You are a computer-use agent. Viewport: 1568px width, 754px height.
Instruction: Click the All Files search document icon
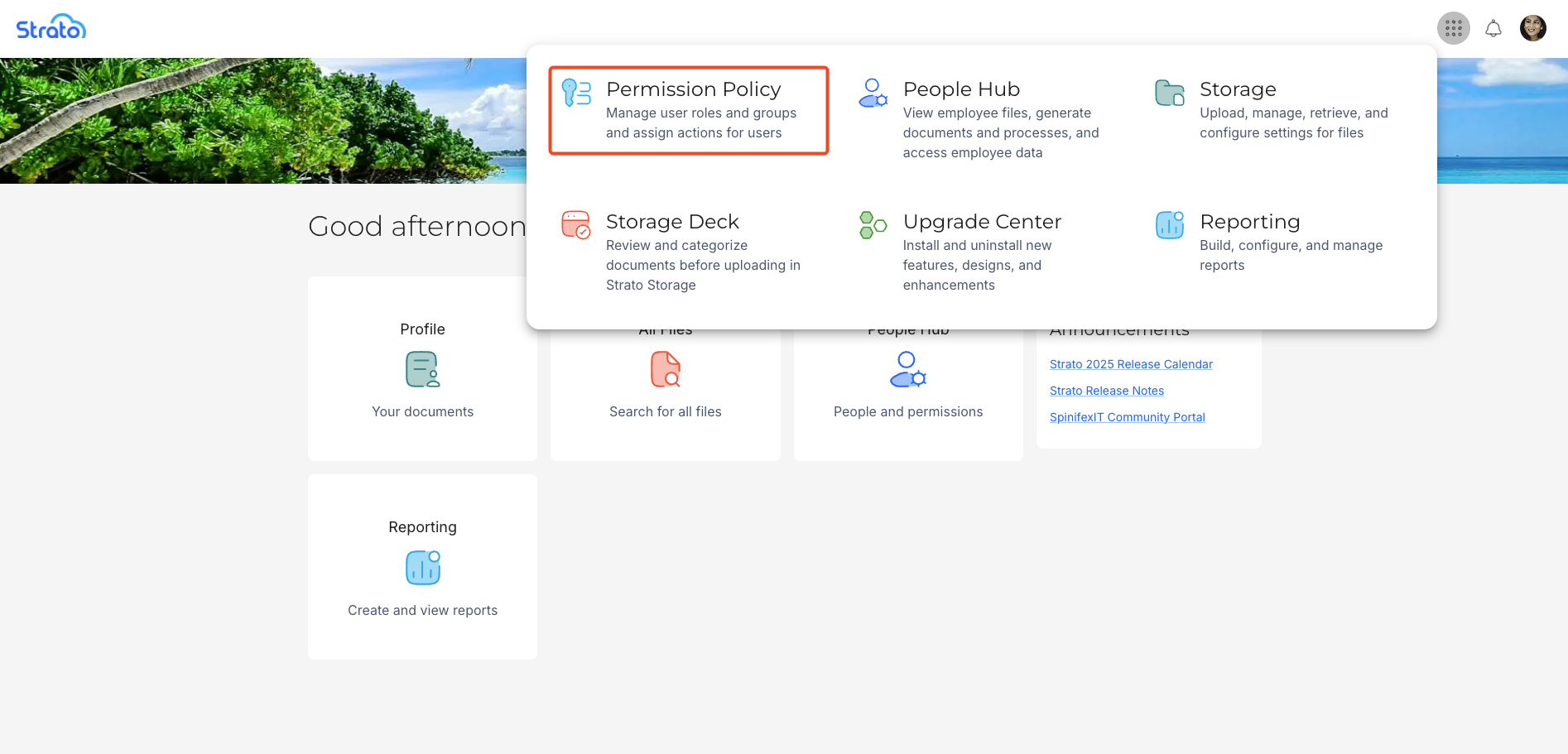point(666,369)
